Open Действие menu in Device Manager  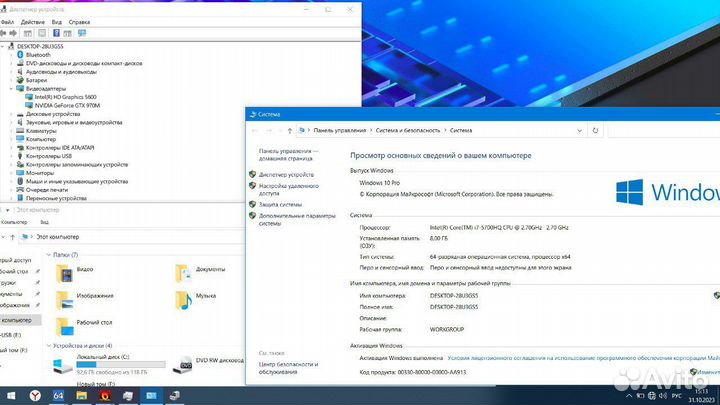click(x=33, y=22)
